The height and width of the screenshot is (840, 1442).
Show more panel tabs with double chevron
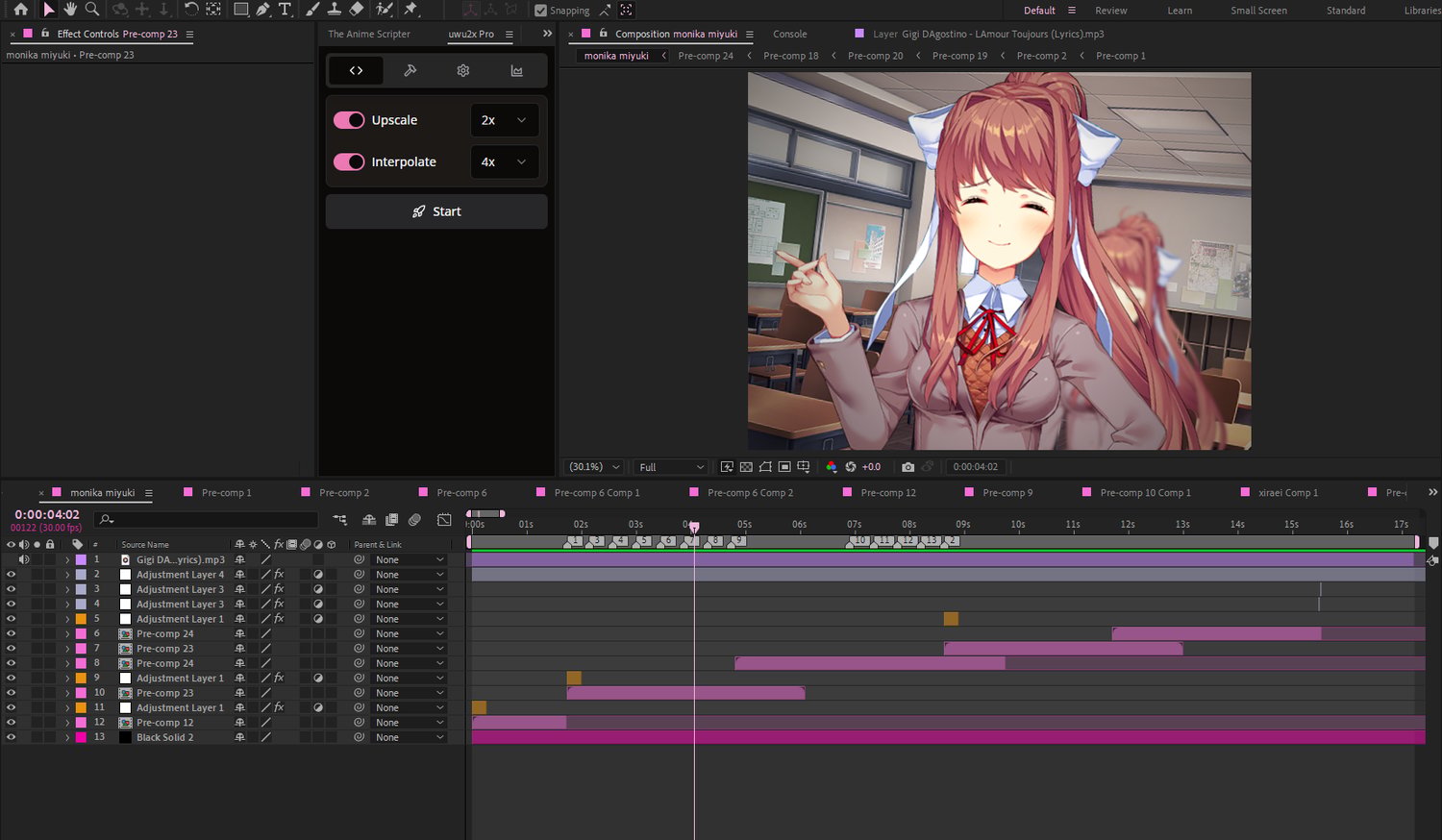(547, 34)
